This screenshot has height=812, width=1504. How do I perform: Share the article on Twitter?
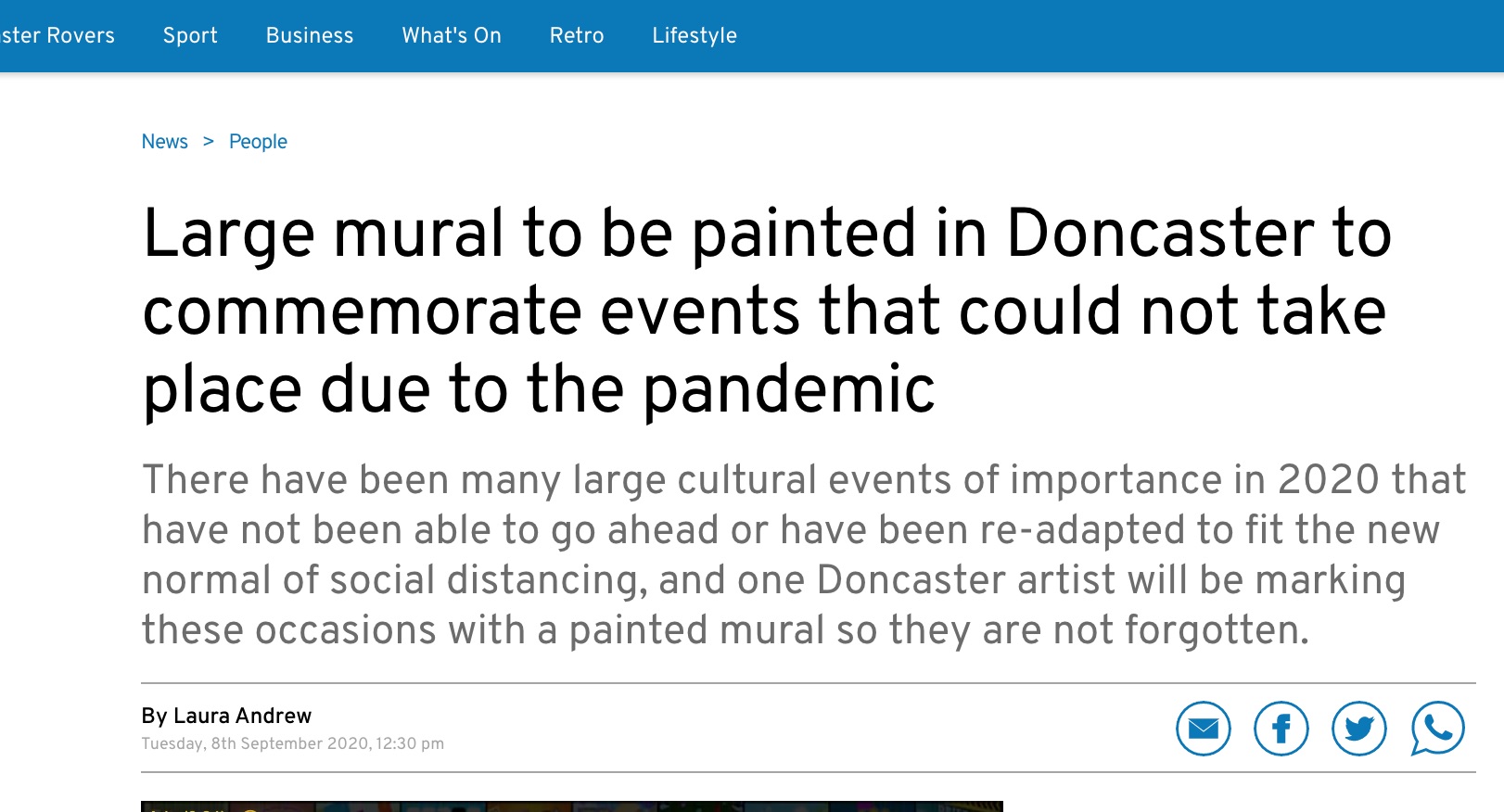click(1359, 729)
